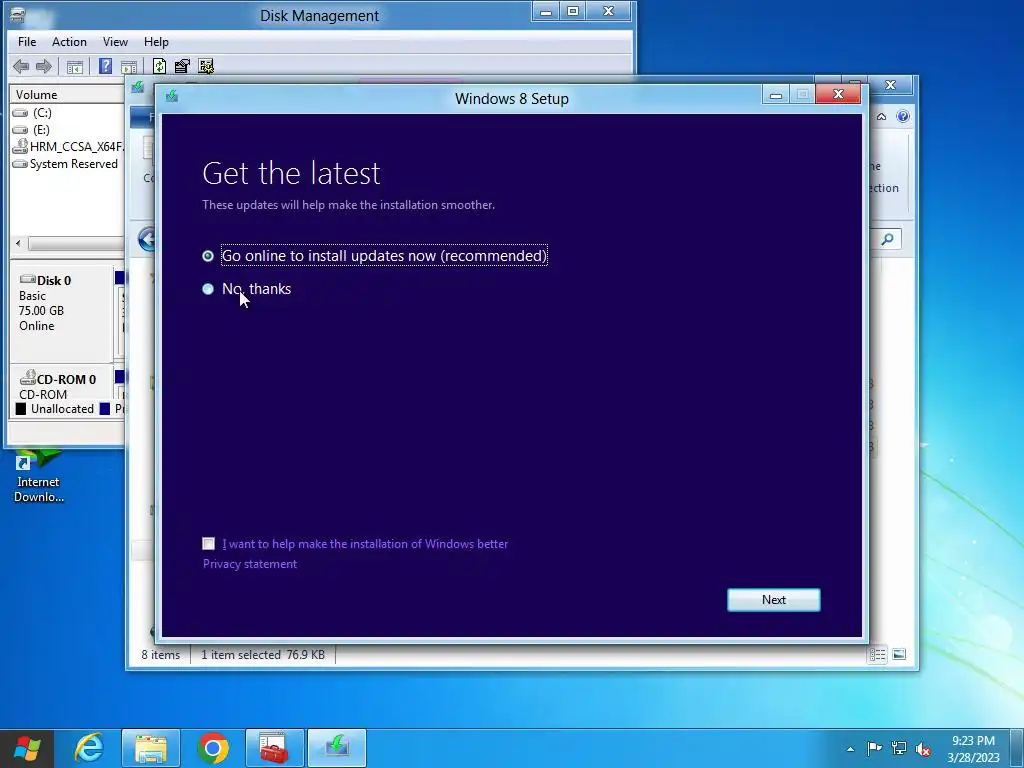Toggle action pane icon in Disk Management
This screenshot has height=768, width=1024.
pyautogui.click(x=129, y=67)
